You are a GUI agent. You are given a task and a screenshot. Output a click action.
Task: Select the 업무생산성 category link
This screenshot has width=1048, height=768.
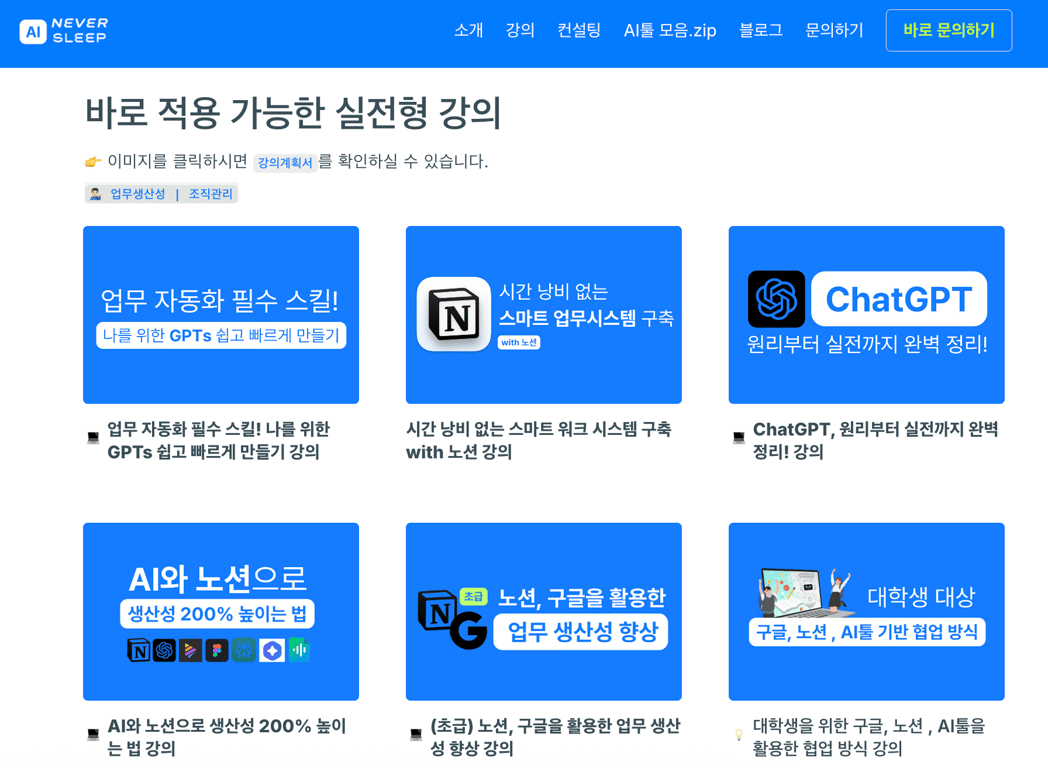point(138,194)
